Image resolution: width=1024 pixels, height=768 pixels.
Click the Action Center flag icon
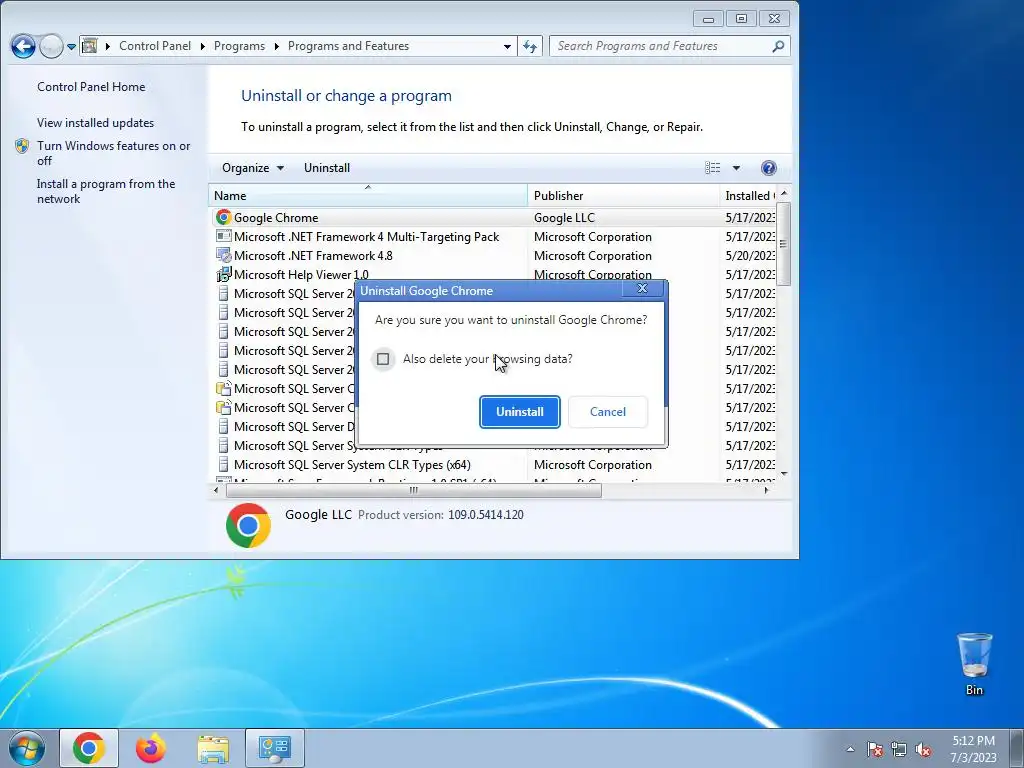(875, 749)
